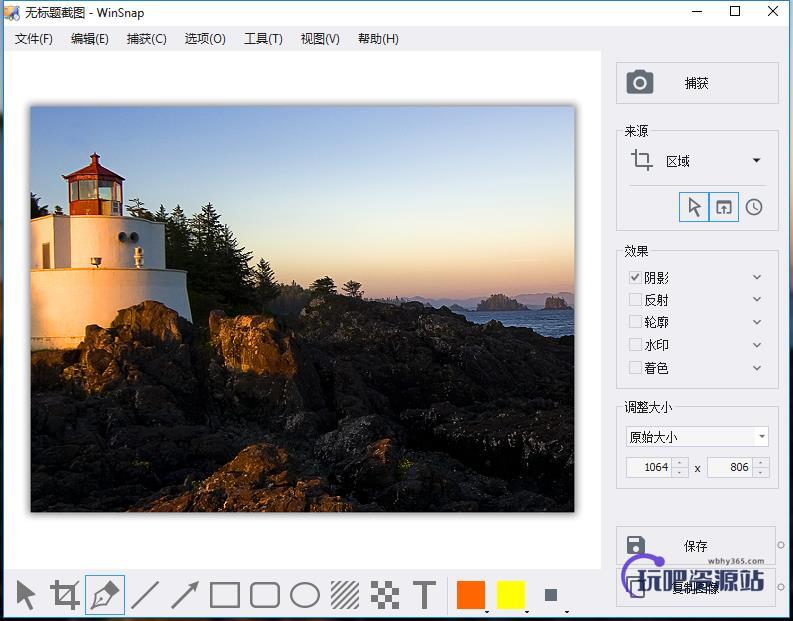Select the Rounded Rectangle tool
793x621 pixels.
coord(265,595)
